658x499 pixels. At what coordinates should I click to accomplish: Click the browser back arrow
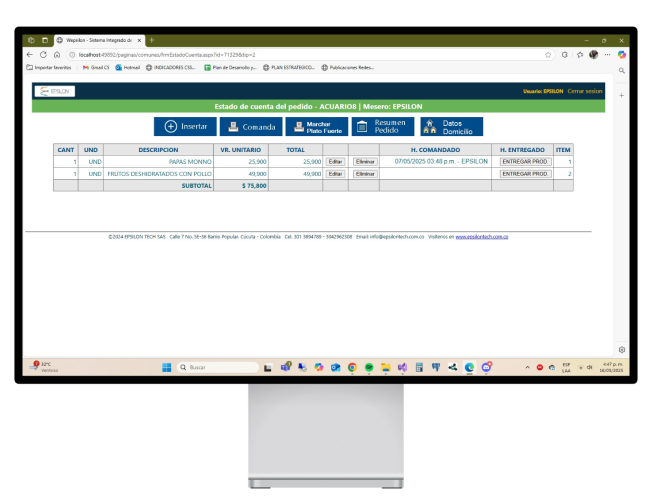[30, 54]
